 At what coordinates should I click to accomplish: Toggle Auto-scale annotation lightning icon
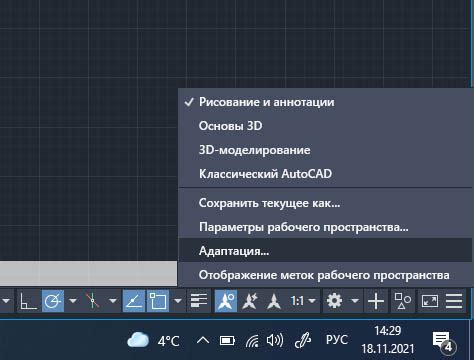250,301
